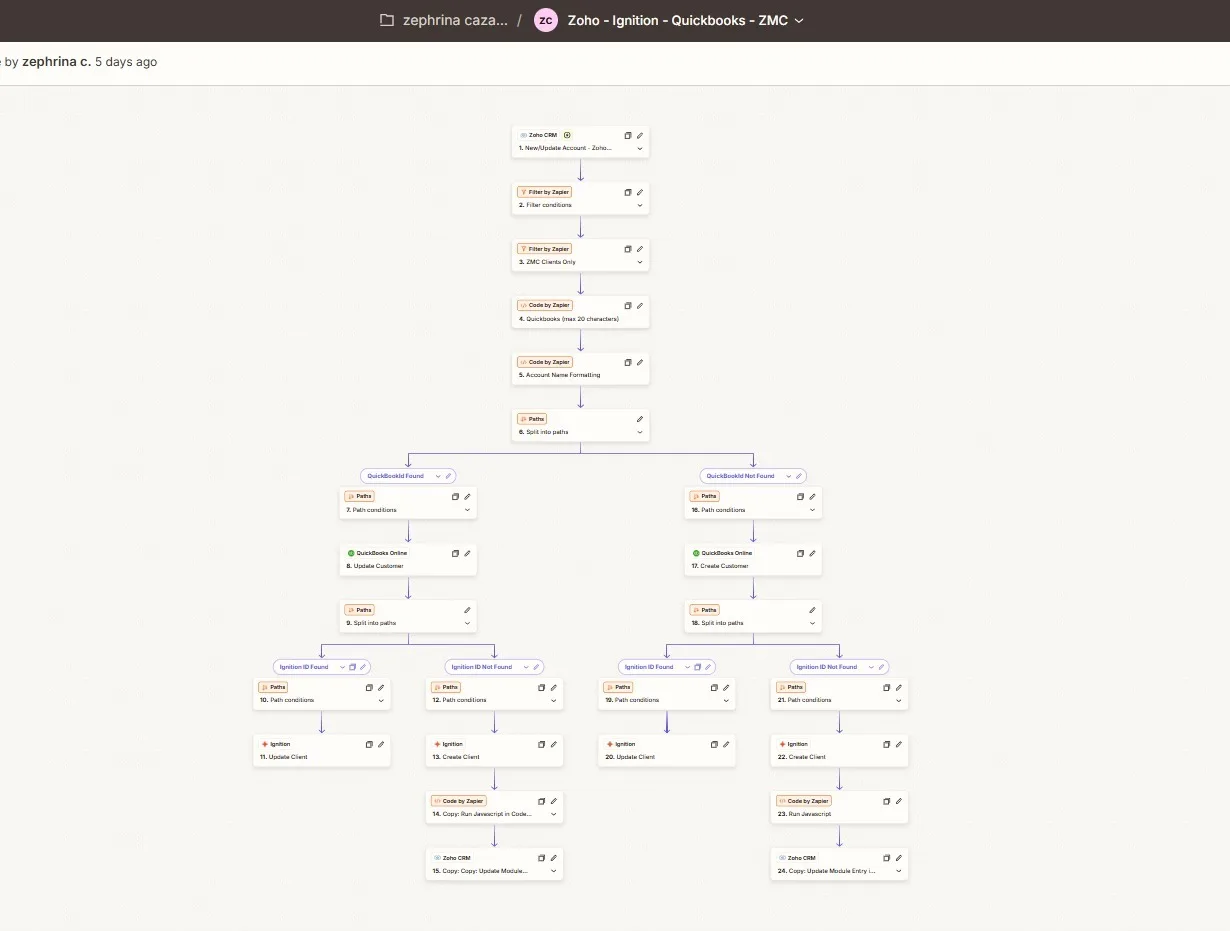
Task: Open Ignition ID Not Found dropdown under step 18
Action: coord(869,667)
